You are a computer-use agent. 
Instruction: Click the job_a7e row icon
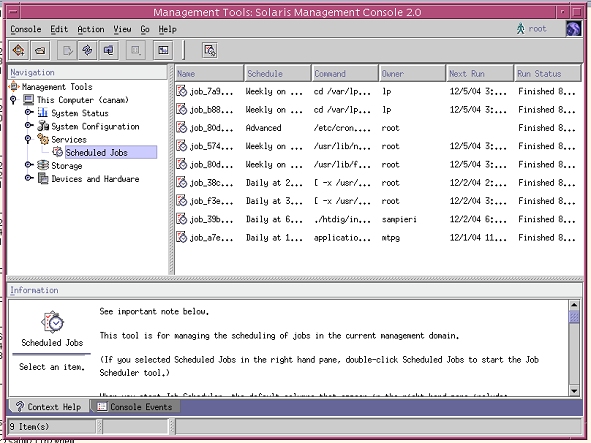click(x=182, y=237)
